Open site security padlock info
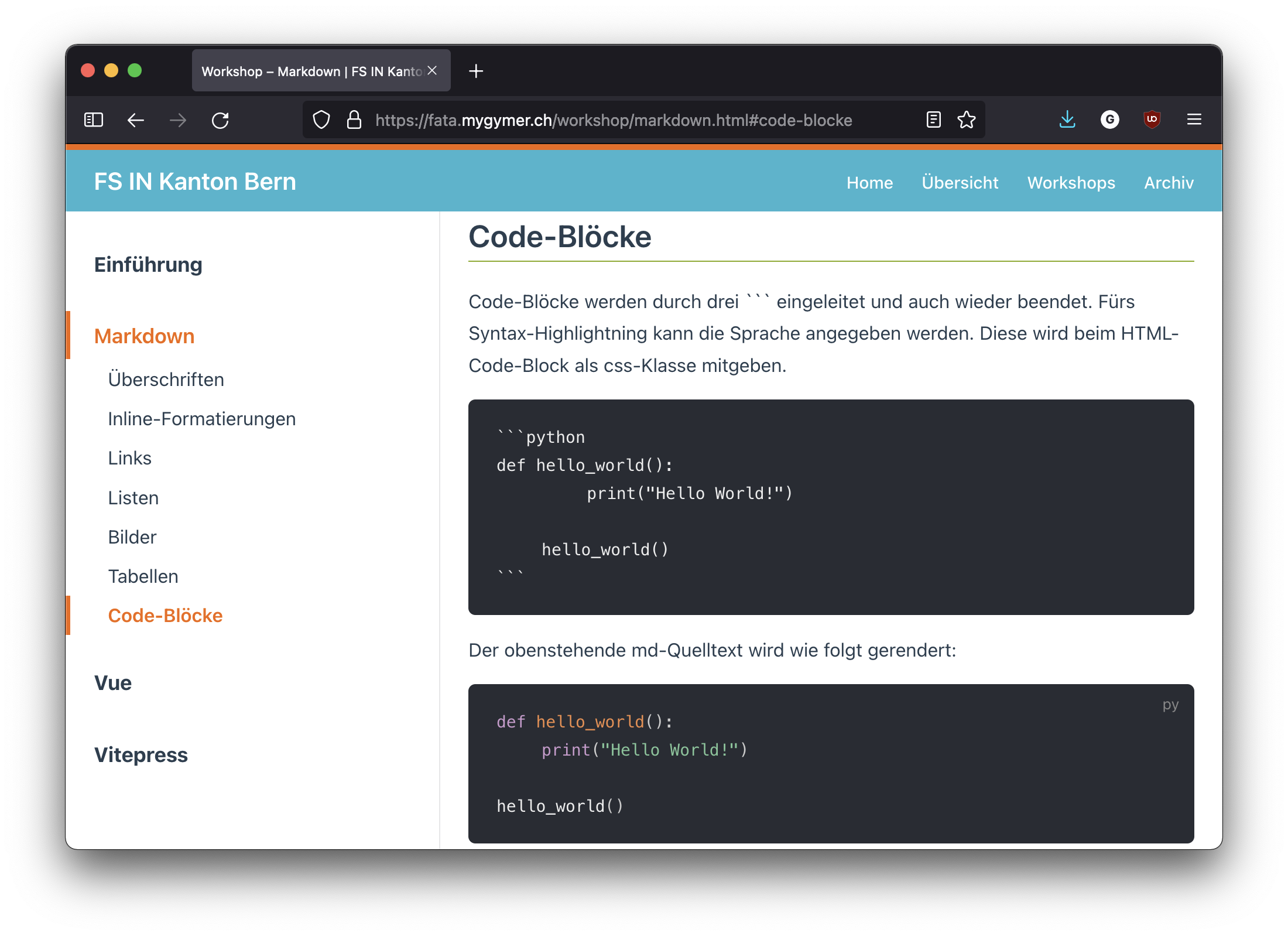Image resolution: width=1288 pixels, height=936 pixels. (354, 120)
